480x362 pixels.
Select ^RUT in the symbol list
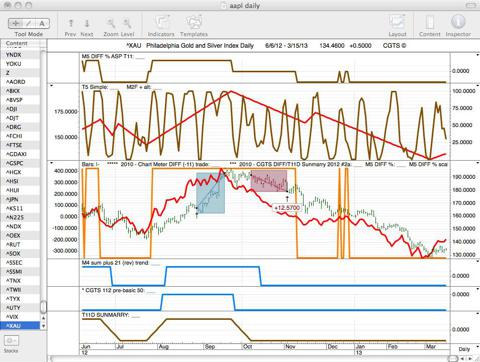point(20,244)
